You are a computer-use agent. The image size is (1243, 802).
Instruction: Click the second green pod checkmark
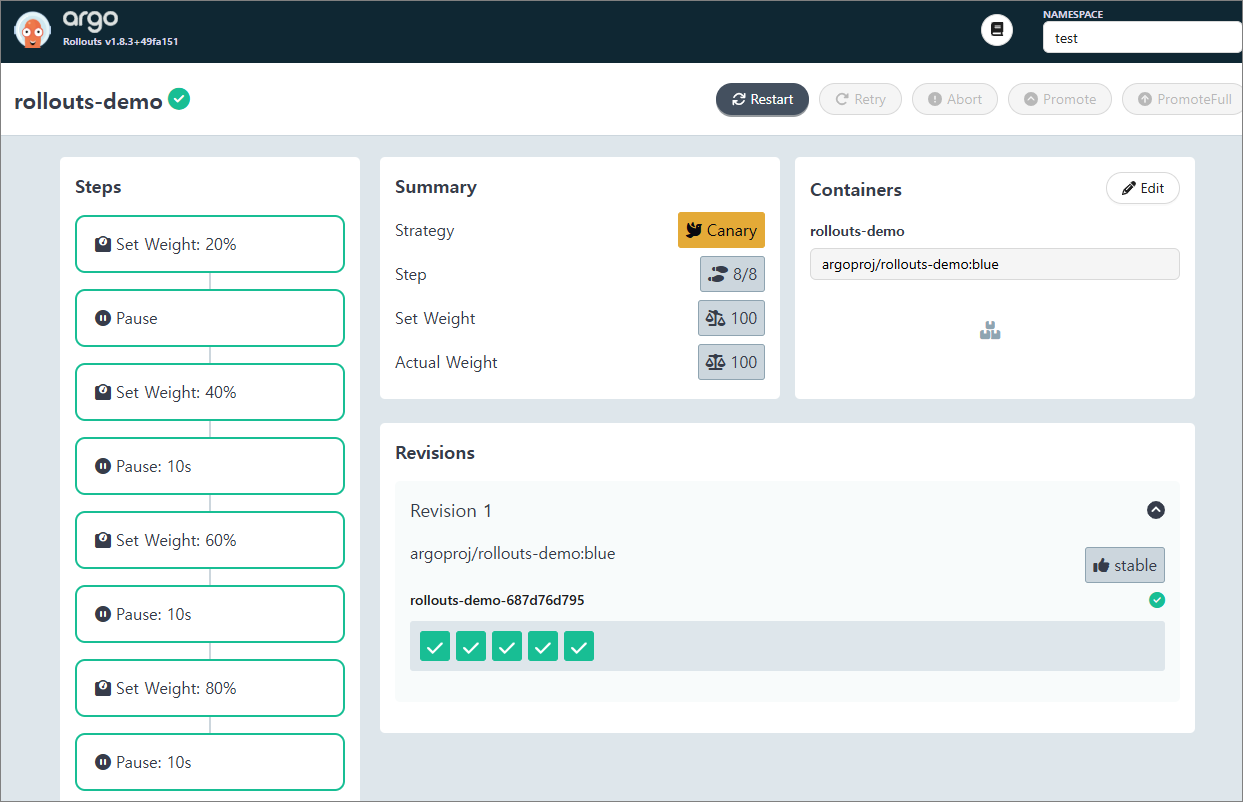click(x=471, y=647)
